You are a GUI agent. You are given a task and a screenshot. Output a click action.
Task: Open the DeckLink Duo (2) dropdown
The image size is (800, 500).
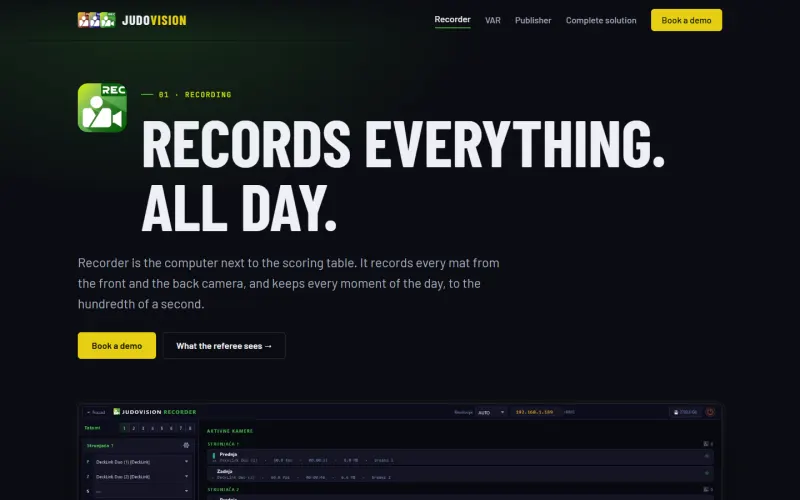[141, 477]
